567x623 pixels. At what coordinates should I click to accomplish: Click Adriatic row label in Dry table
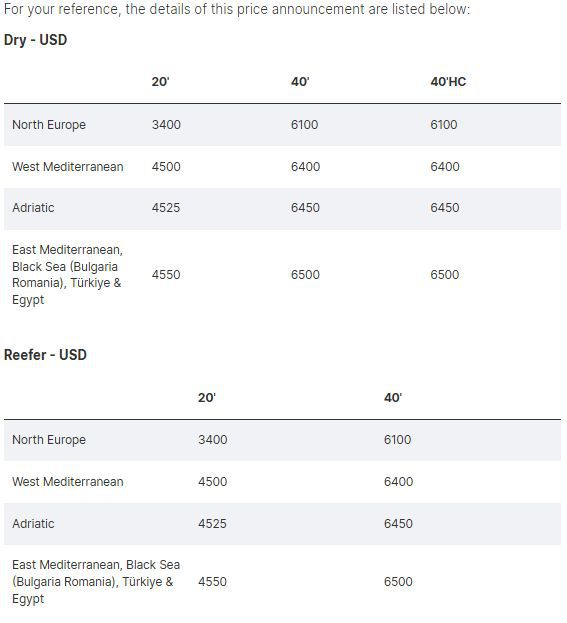click(33, 208)
